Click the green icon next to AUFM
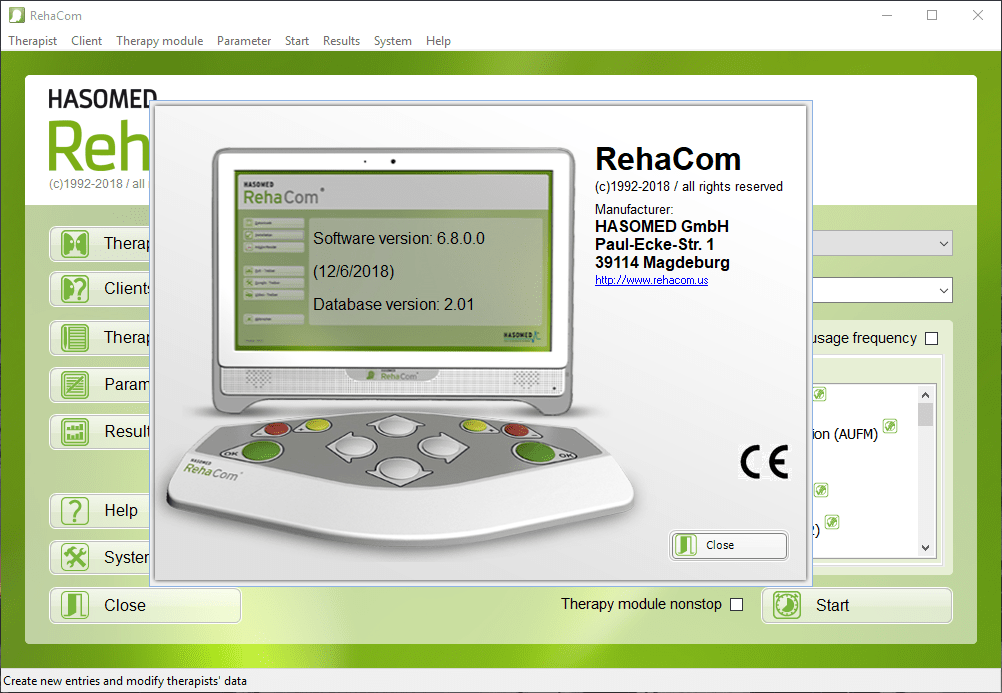The image size is (1002, 693). [x=890, y=427]
